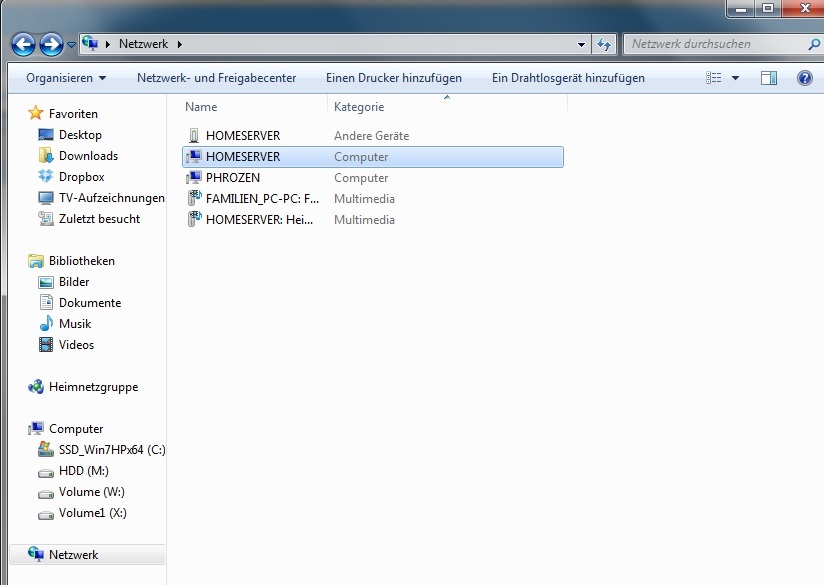Focus the Netzwerk durchsuchen search field
The height and width of the screenshot is (585, 824).
(715, 44)
